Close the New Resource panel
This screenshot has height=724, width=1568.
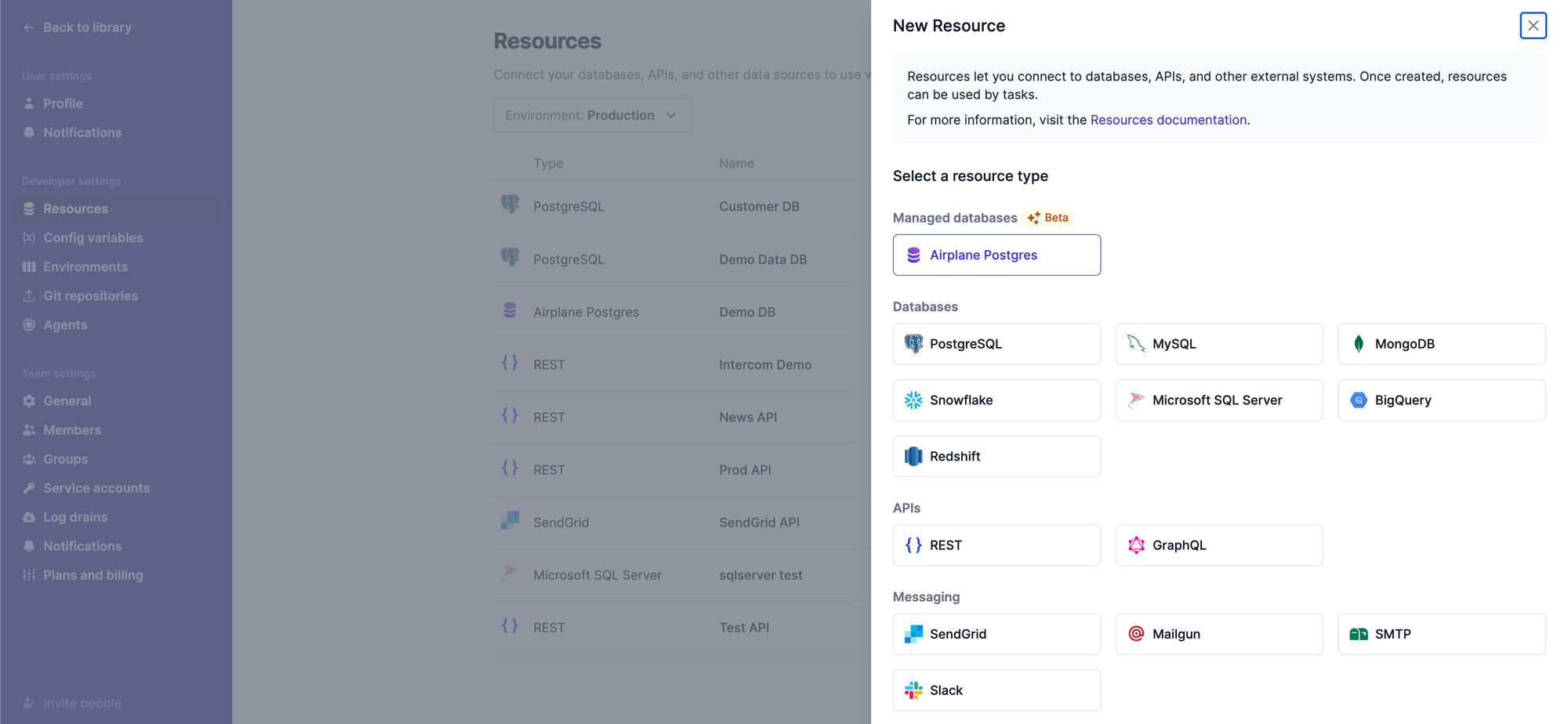pos(1533,26)
